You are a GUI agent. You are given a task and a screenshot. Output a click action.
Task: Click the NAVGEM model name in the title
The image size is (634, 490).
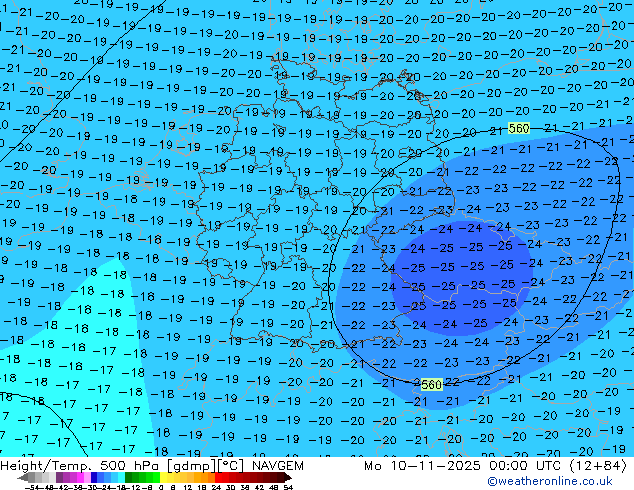coord(277,466)
